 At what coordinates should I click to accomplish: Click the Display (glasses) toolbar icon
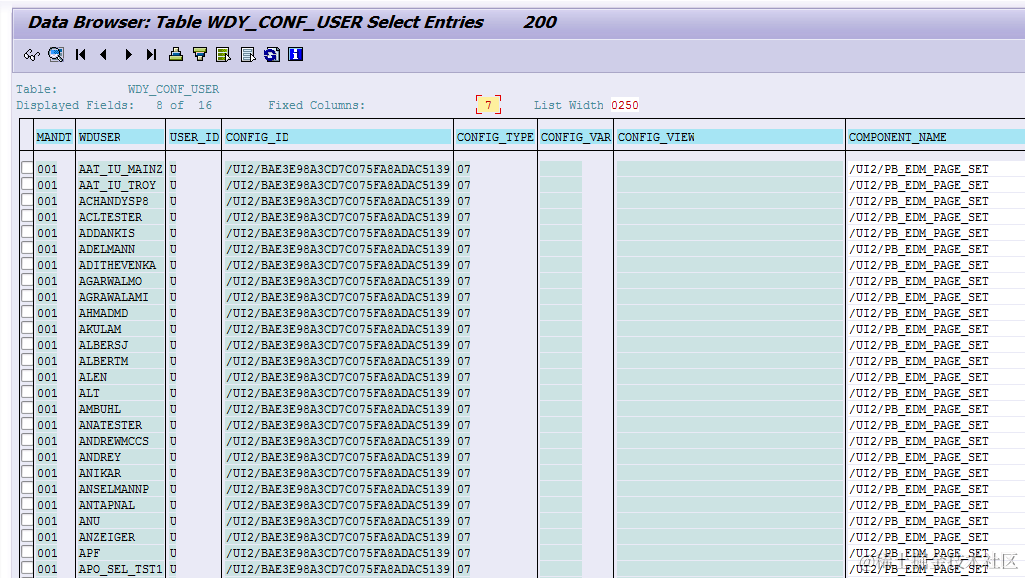(31, 55)
